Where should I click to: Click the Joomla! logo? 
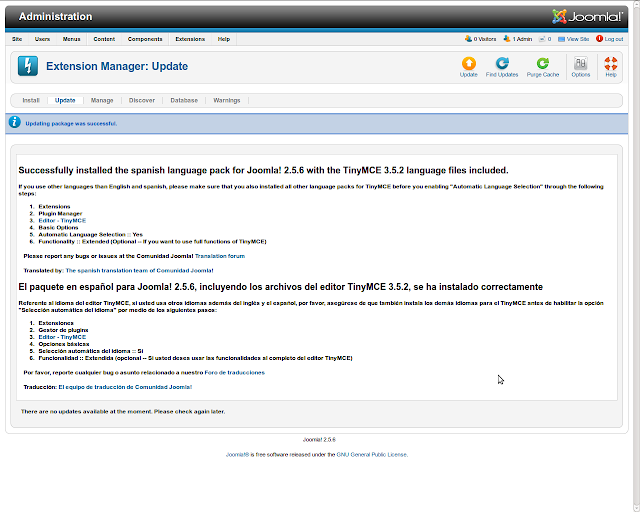(x=587, y=16)
